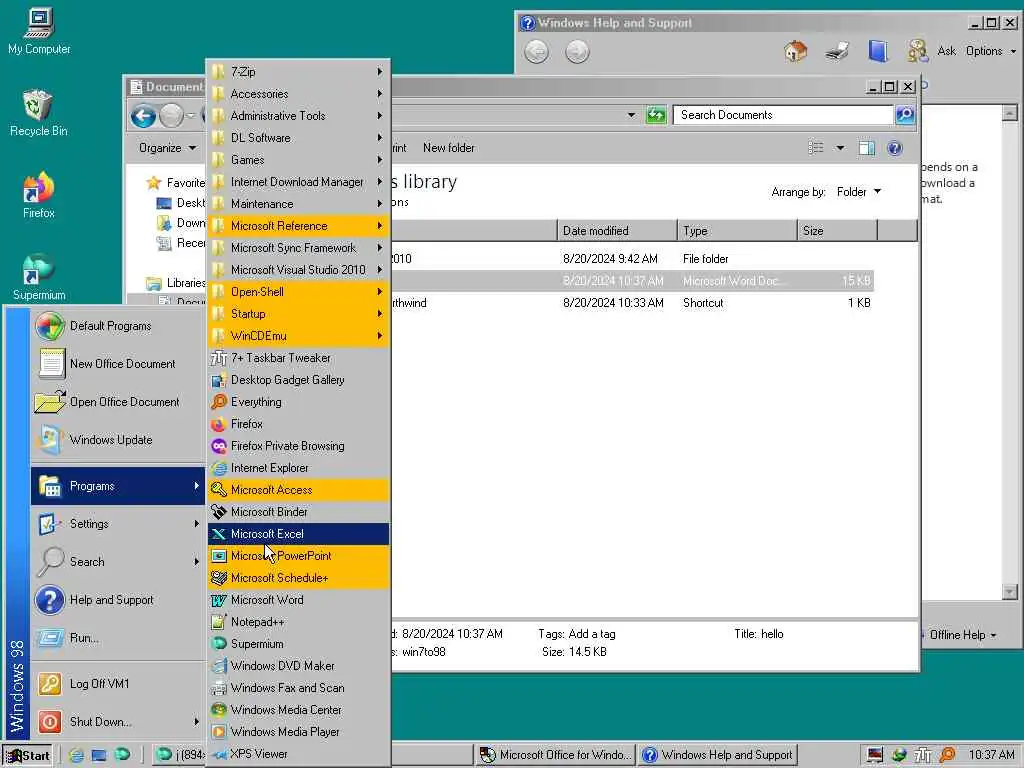This screenshot has height=768, width=1024.
Task: Expand the Startup folder submenu
Action: (x=298, y=313)
